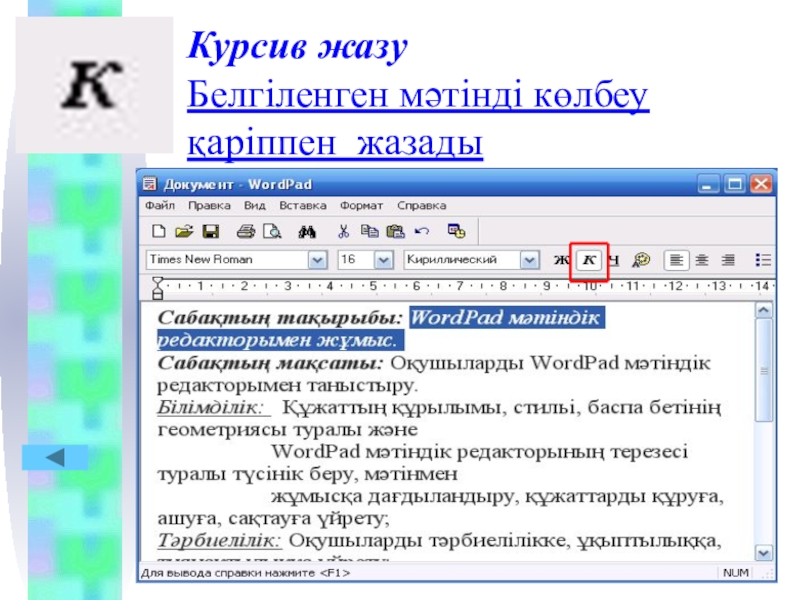The height and width of the screenshot is (600, 800).
Task: Expand the font size 16 dropdown
Action: click(x=383, y=260)
